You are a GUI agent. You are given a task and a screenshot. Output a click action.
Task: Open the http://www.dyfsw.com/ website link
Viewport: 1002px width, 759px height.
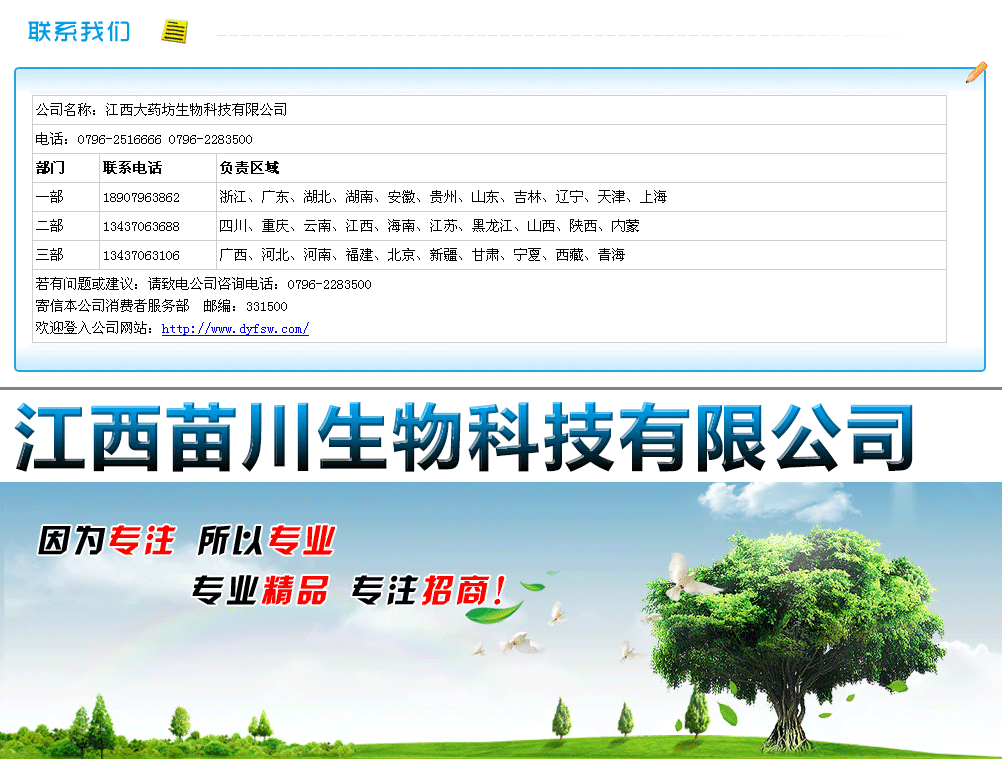[x=235, y=329]
